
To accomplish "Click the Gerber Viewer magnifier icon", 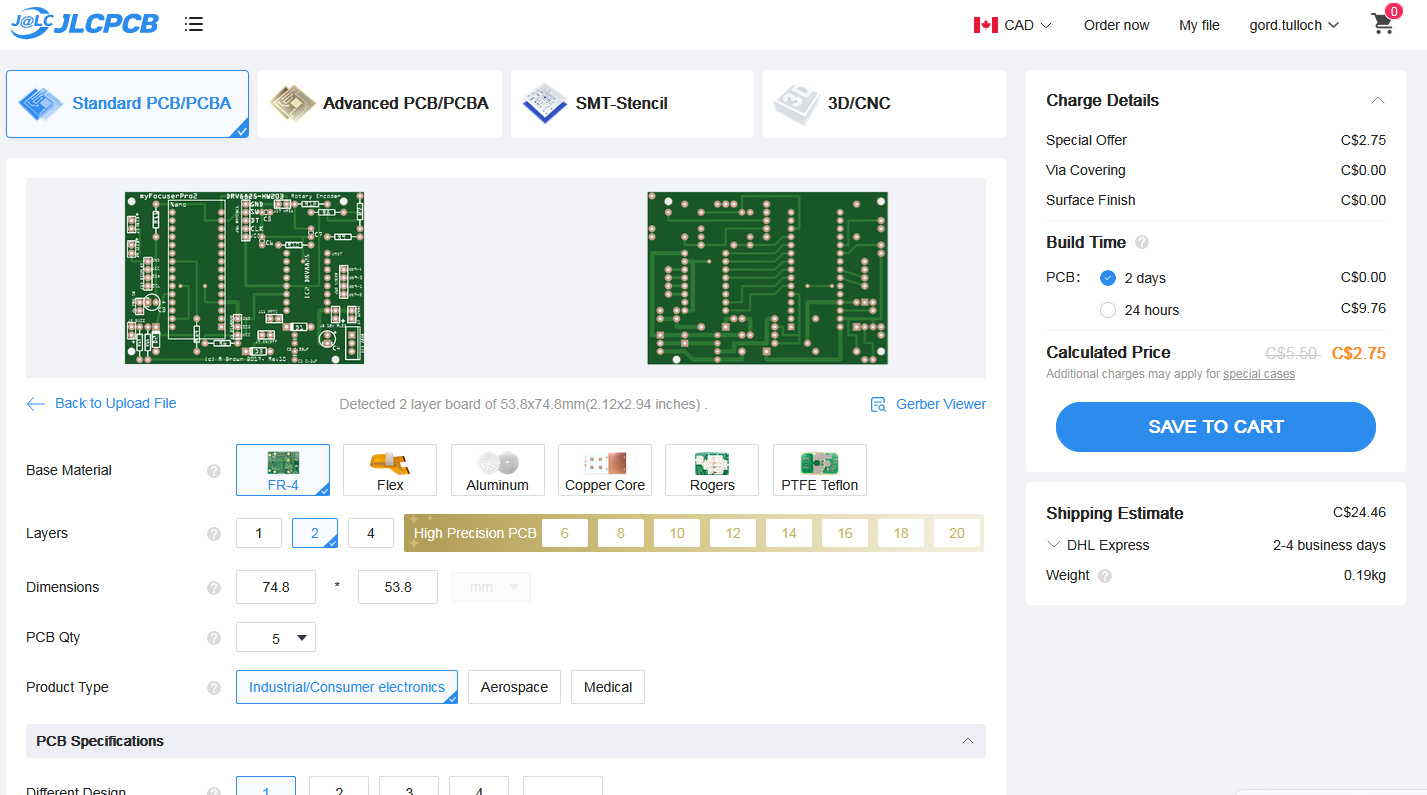I will pos(878,405).
